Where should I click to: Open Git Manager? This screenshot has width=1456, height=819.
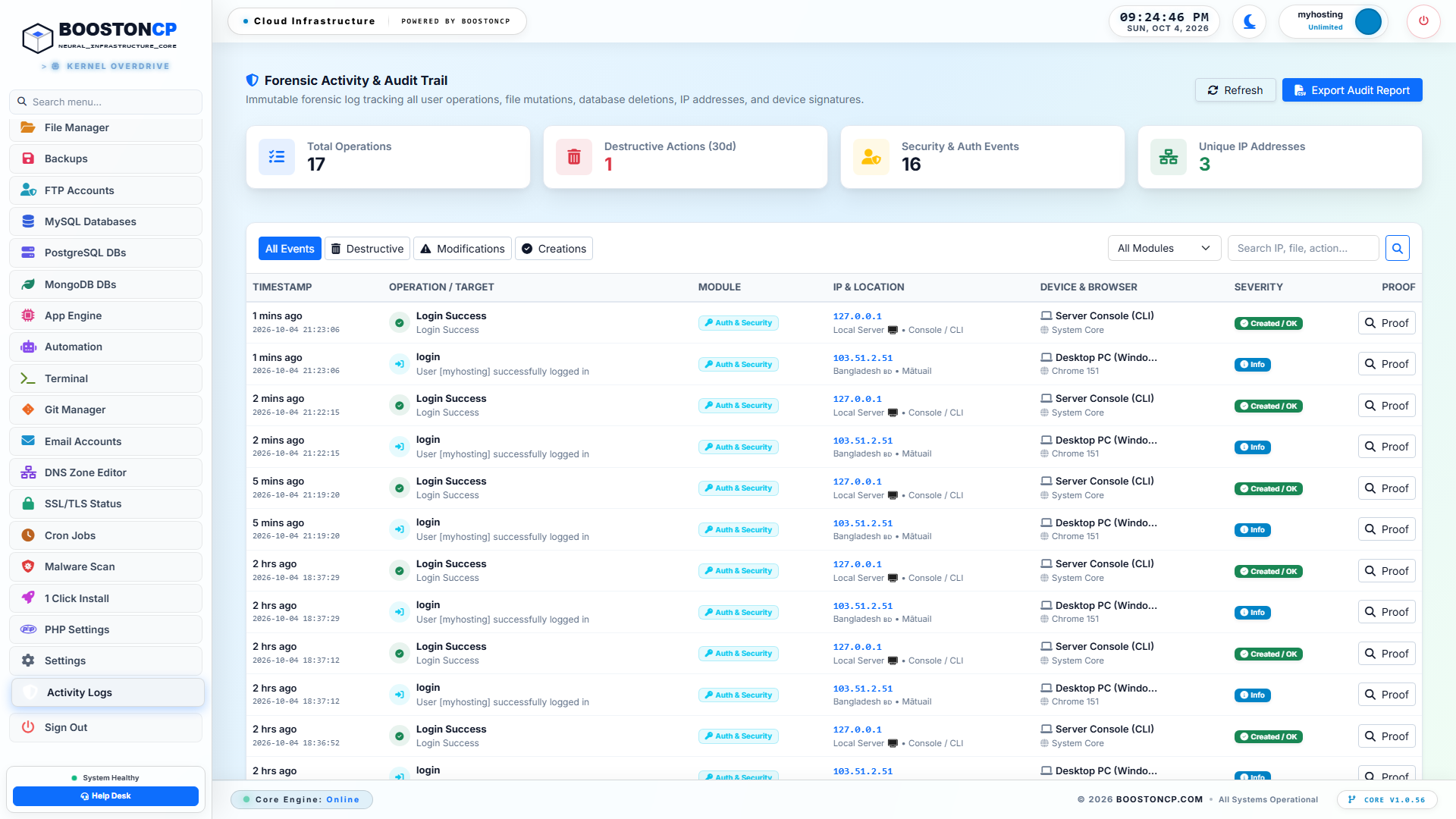coord(106,409)
